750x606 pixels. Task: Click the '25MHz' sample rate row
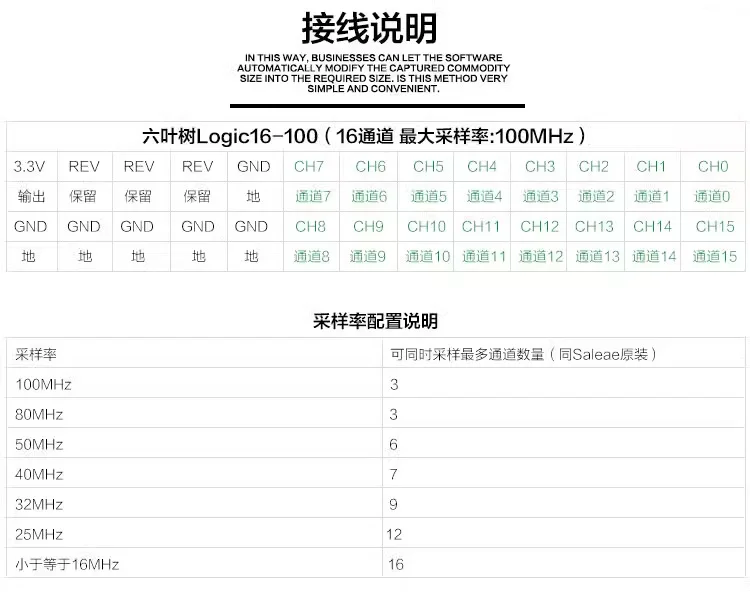click(x=375, y=533)
